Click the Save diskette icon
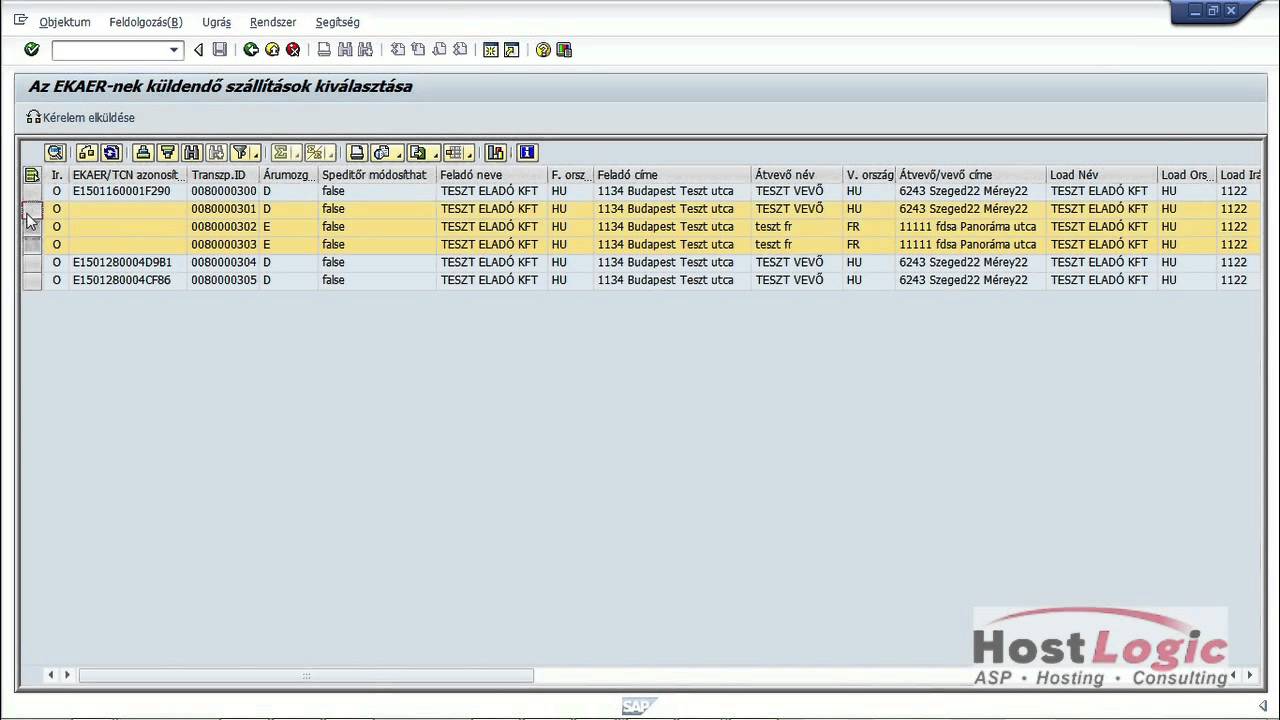Viewport: 1280px width, 720px height. tap(220, 50)
